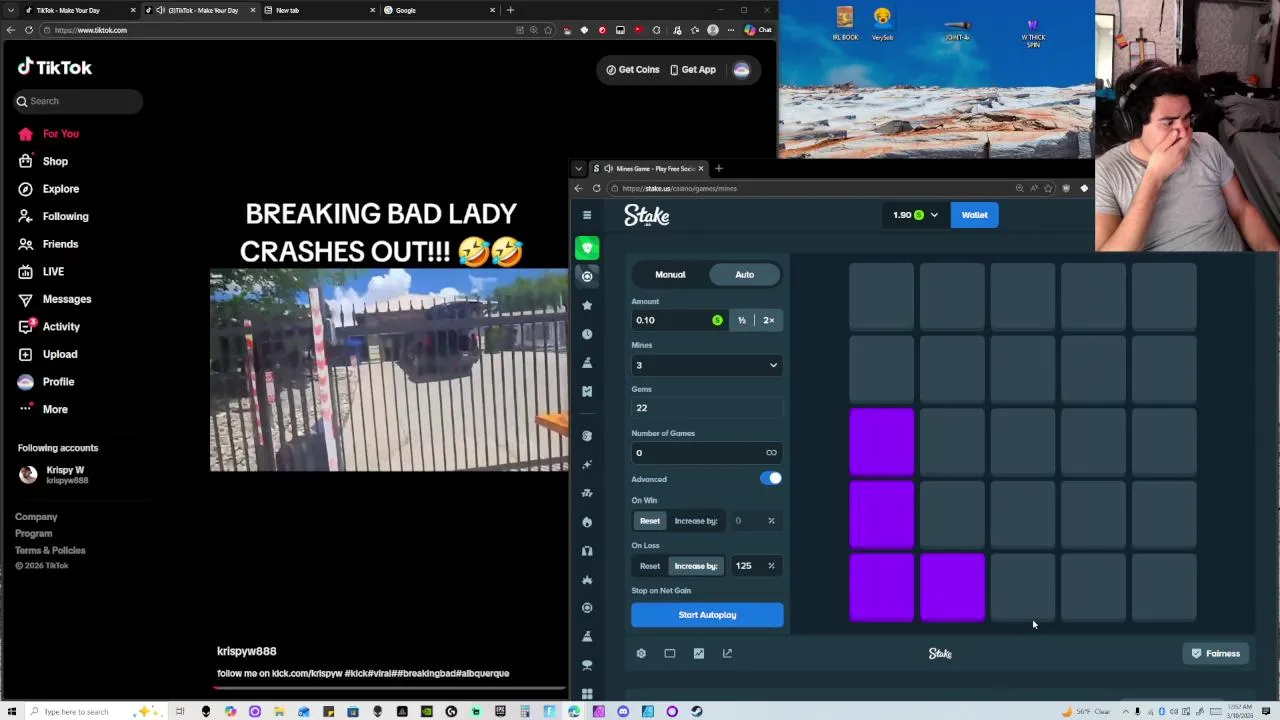The width and height of the screenshot is (1280, 720).
Task: Open the Fairness button on Stake
Action: click(x=1216, y=654)
